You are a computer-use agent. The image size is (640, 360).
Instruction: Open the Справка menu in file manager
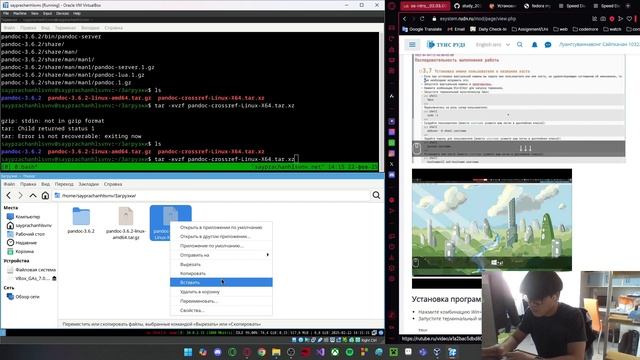[x=113, y=184]
